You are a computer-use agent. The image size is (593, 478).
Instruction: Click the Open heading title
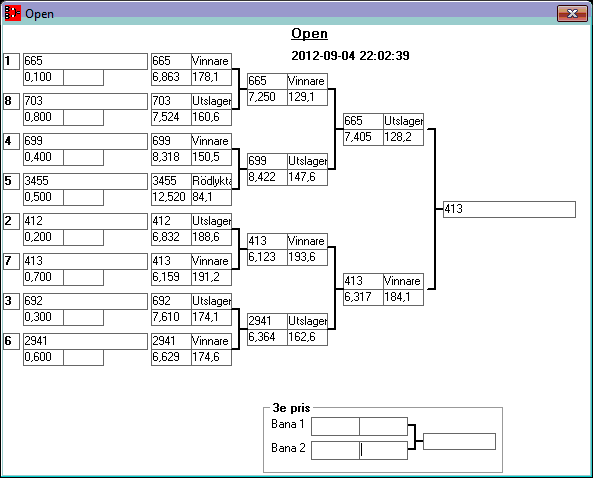pos(309,34)
